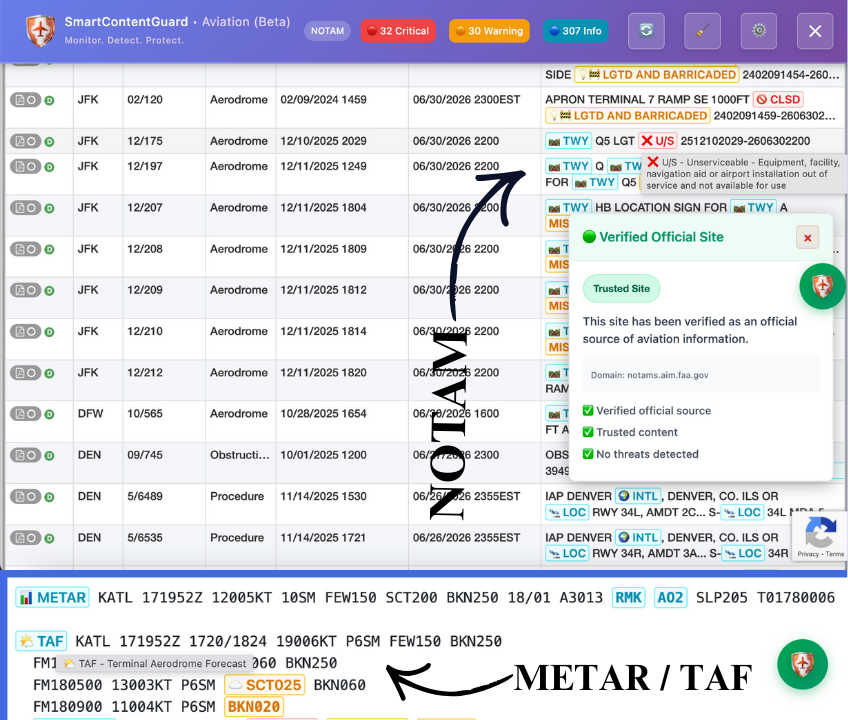Refresh data using the sync icon

tap(646, 31)
